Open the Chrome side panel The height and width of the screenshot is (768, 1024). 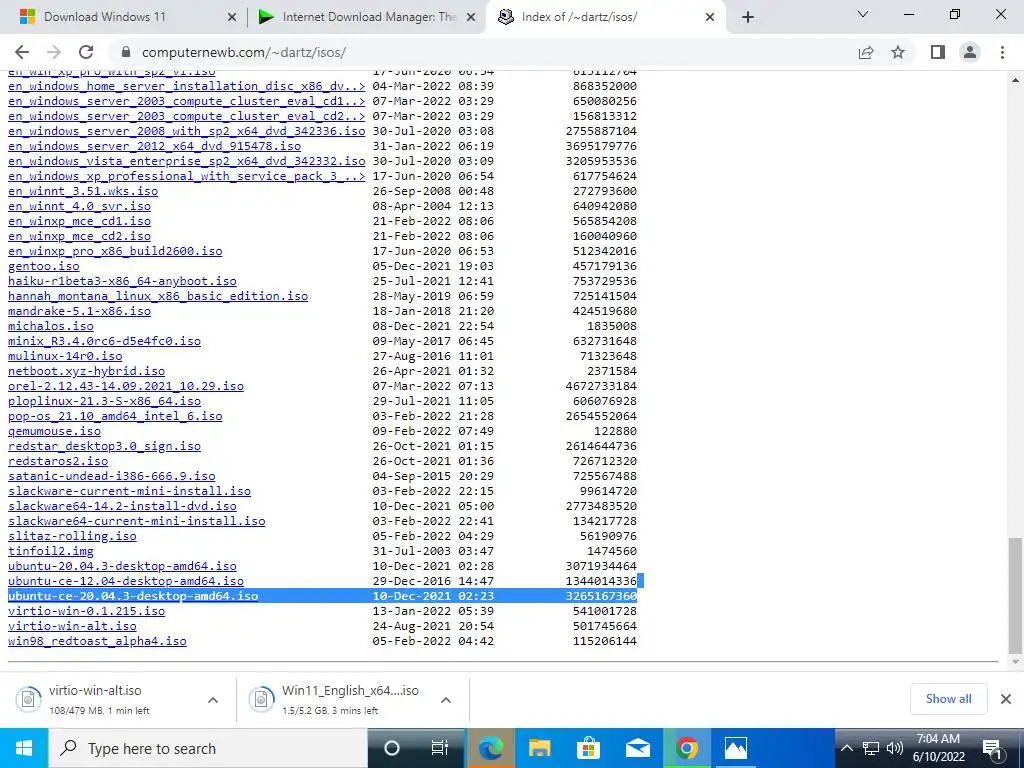pyautogui.click(x=938, y=52)
